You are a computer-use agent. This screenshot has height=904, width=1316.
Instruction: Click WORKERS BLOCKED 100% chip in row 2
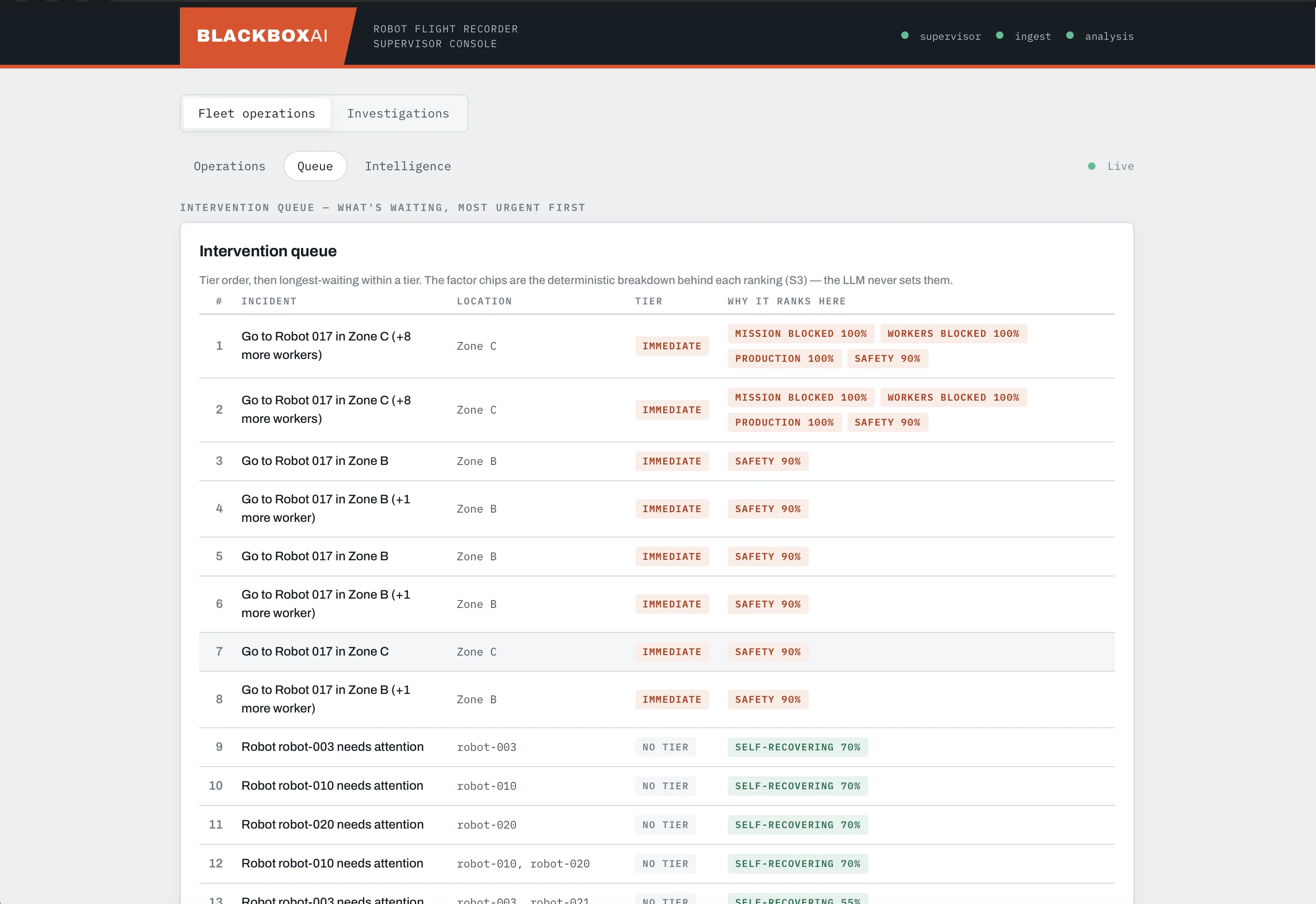point(953,397)
